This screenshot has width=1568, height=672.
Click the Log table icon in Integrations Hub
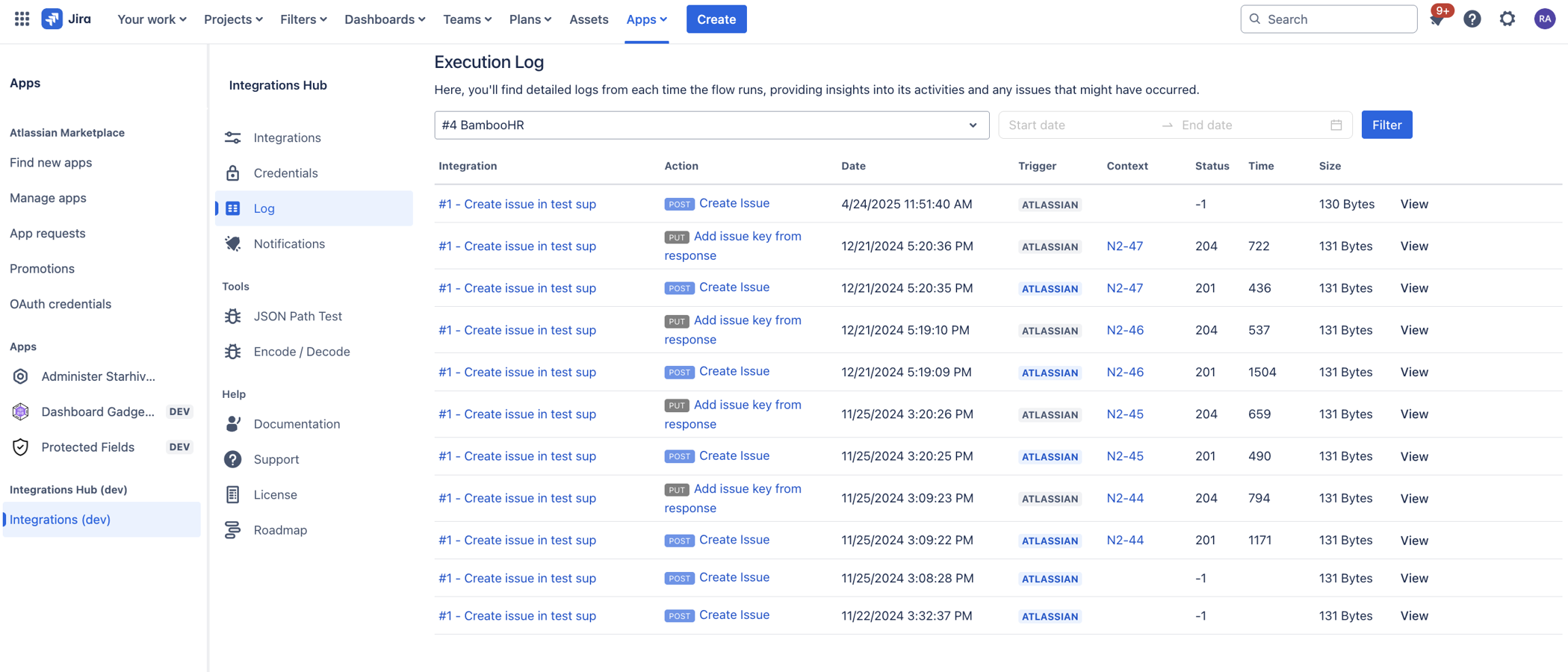coord(232,208)
